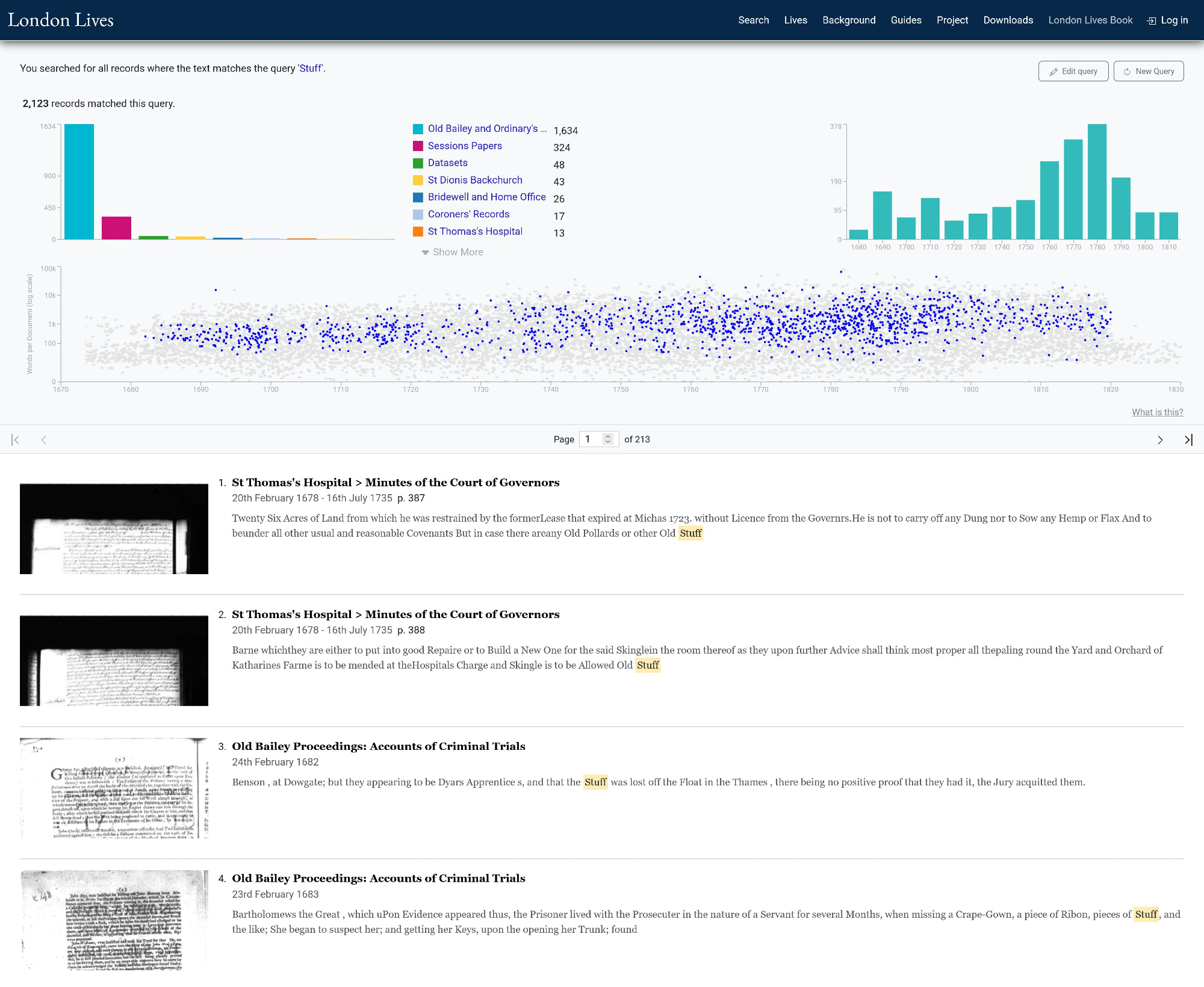Go to the first page of results
The height and width of the screenshot is (987, 1204).
click(x=16, y=440)
